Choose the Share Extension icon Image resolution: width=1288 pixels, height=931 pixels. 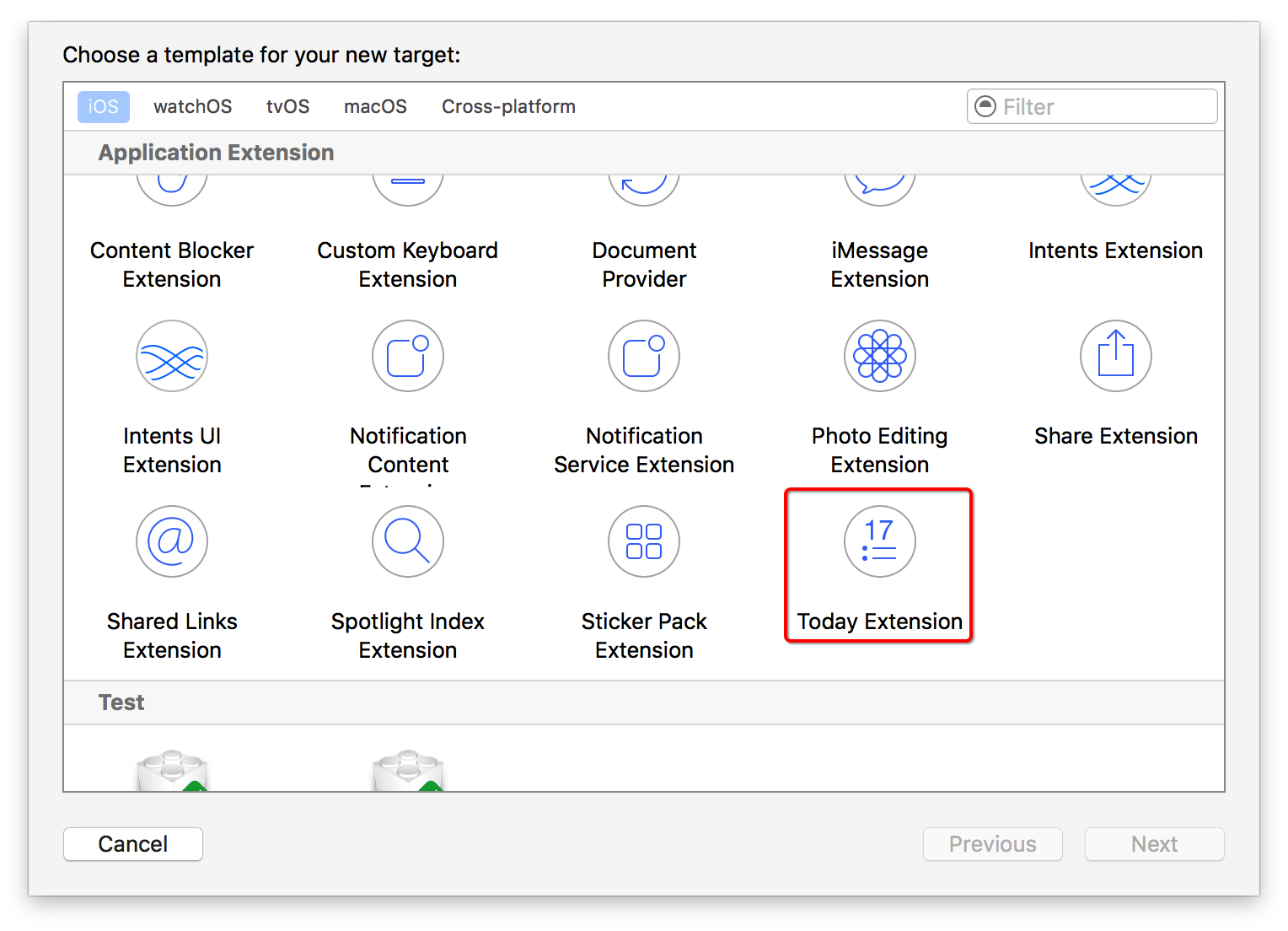1116,356
